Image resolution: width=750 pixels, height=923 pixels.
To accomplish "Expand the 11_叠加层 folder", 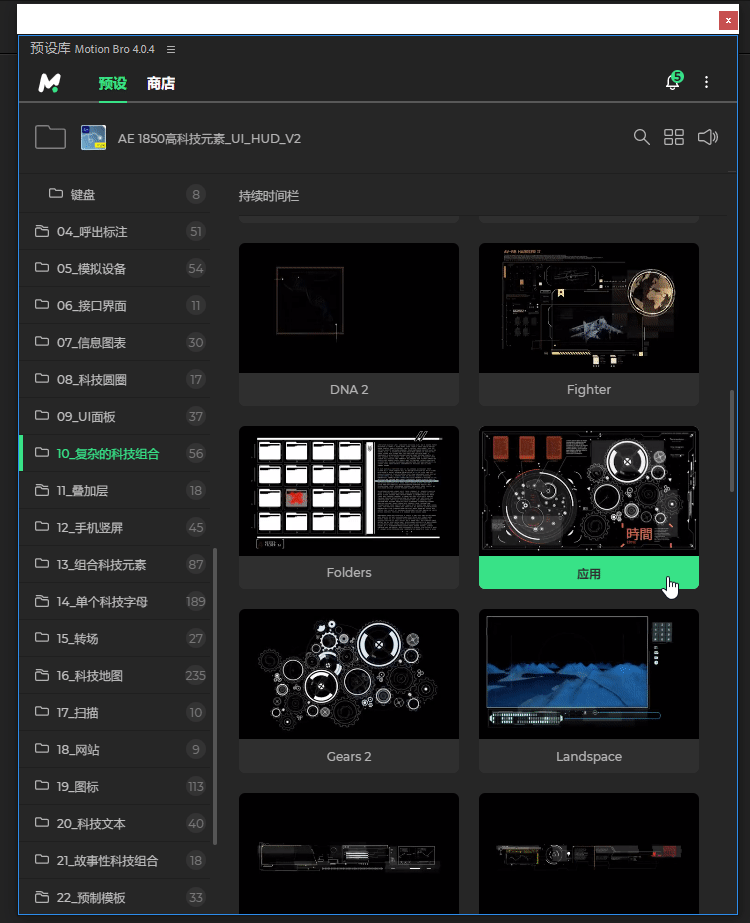I will (115, 490).
